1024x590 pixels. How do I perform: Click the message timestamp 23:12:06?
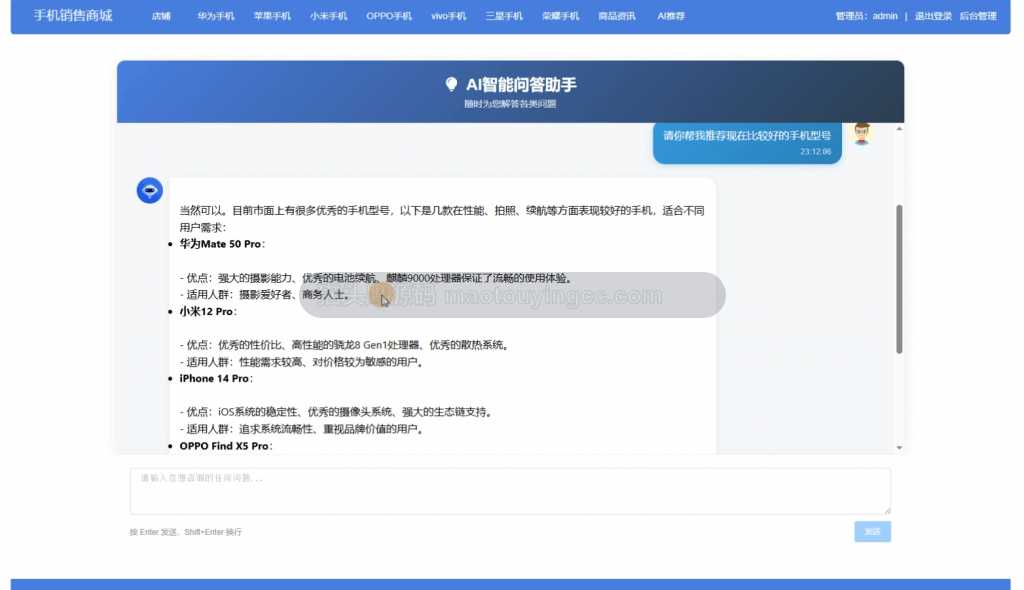(x=816, y=152)
